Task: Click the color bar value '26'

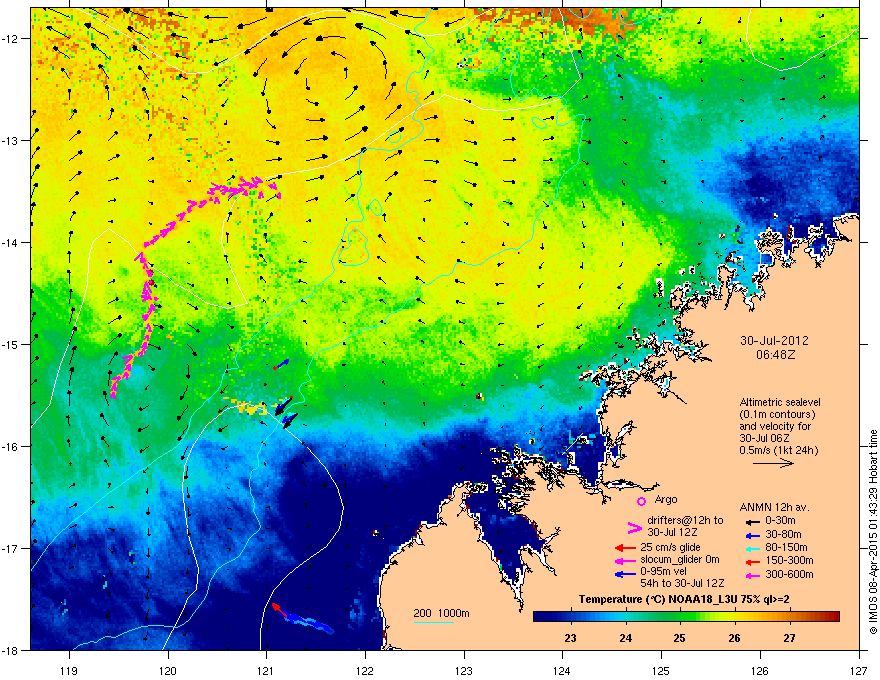Action: click(x=734, y=638)
